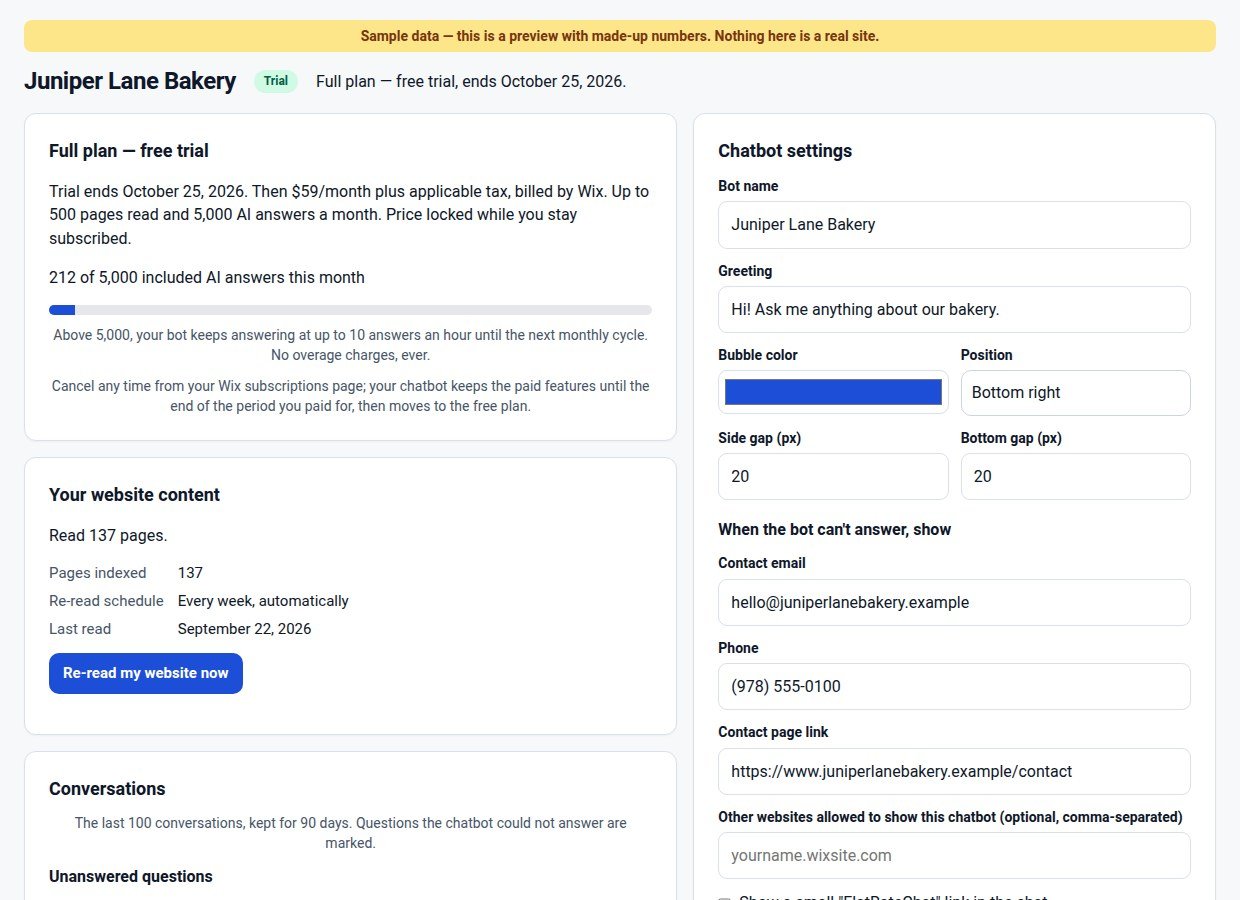This screenshot has height=900, width=1240.
Task: Focus the Bottom gap input
Action: [x=1075, y=477]
